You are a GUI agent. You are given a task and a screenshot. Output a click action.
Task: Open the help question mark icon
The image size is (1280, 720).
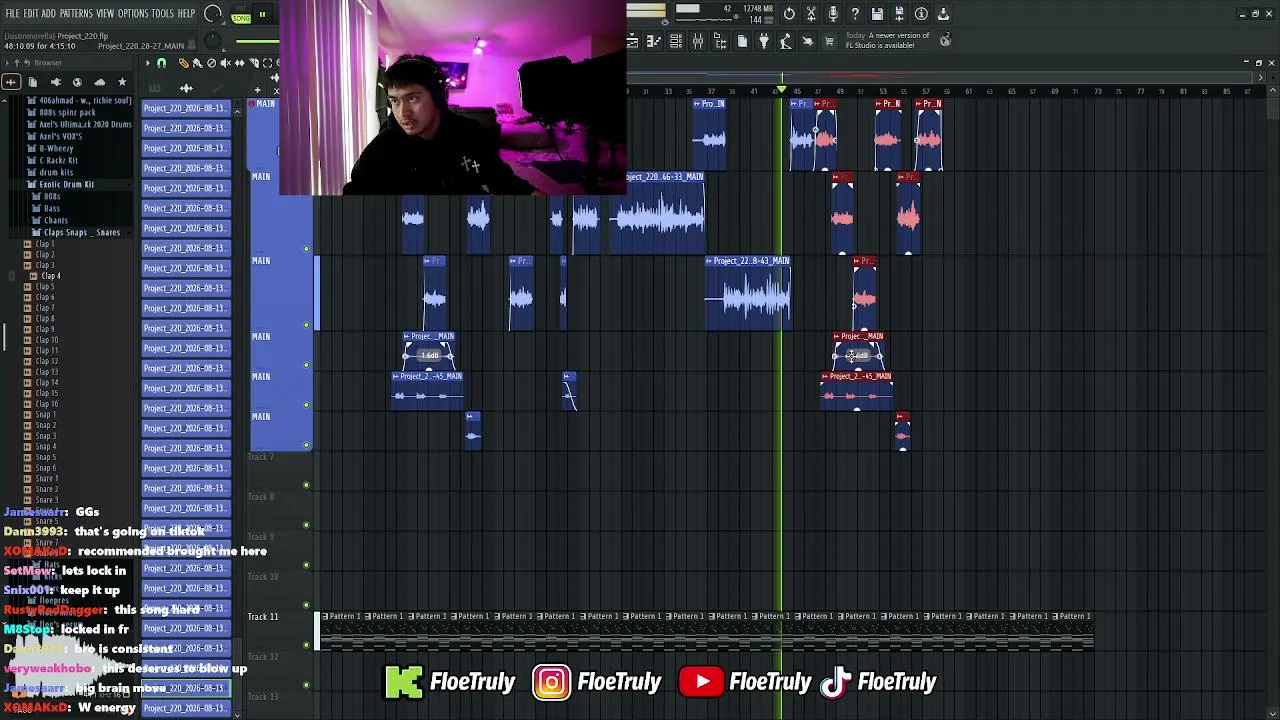855,14
